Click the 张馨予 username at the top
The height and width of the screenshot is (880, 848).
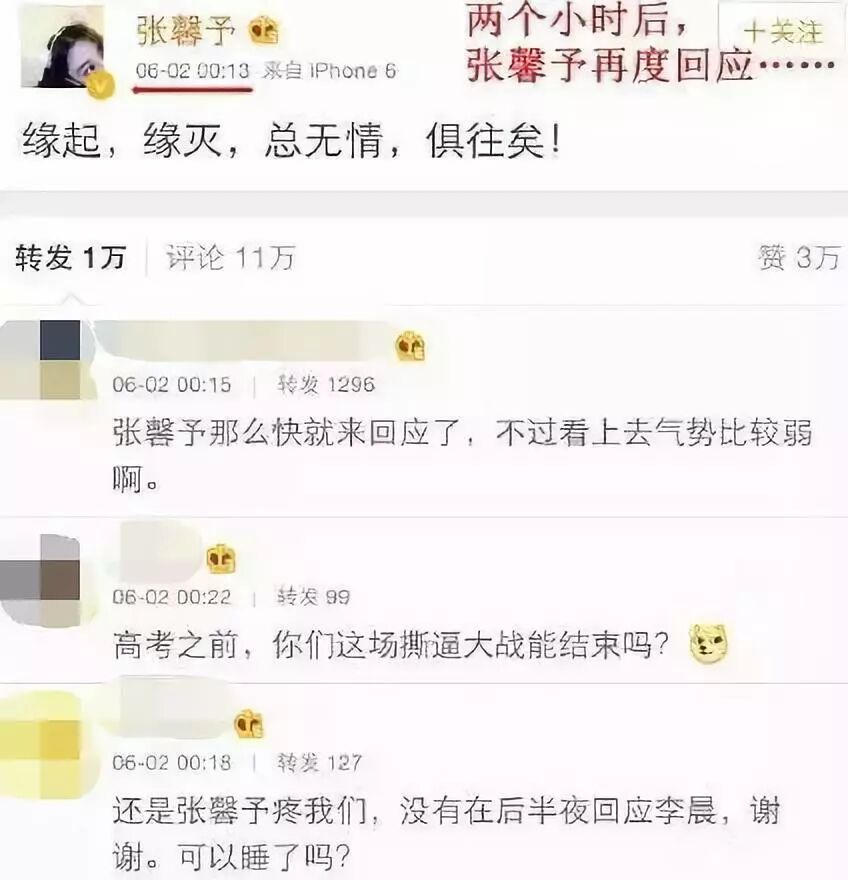click(185, 30)
